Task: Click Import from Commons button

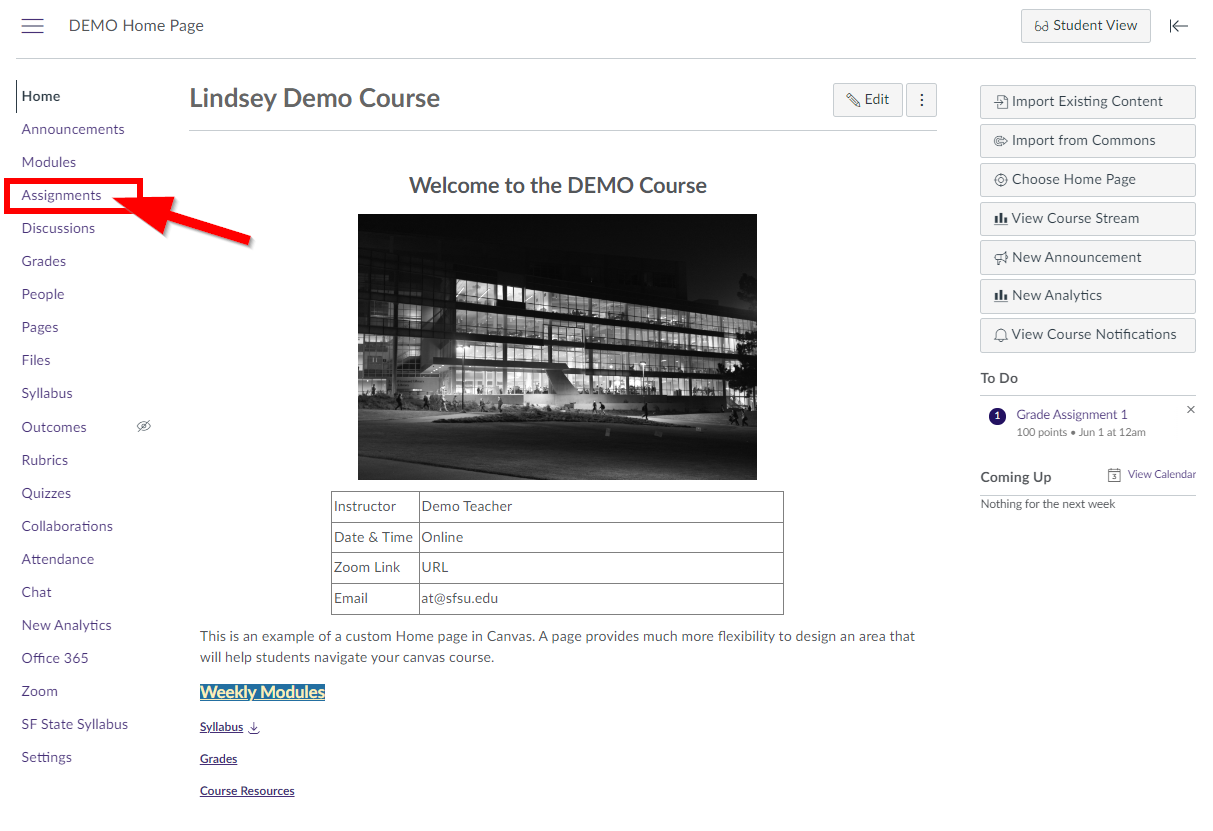Action: 1088,141
